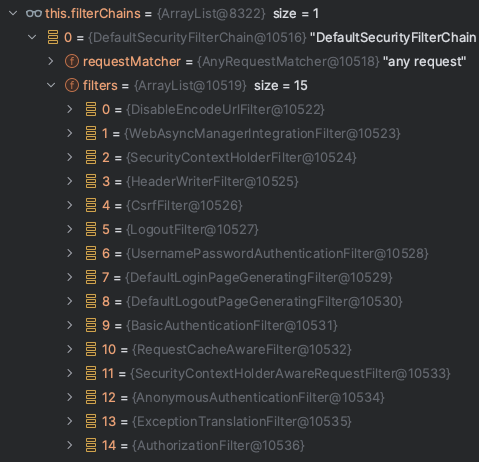
Task: Click the list element icon for DefaultSecurityFilterChain
Action: point(53,37)
